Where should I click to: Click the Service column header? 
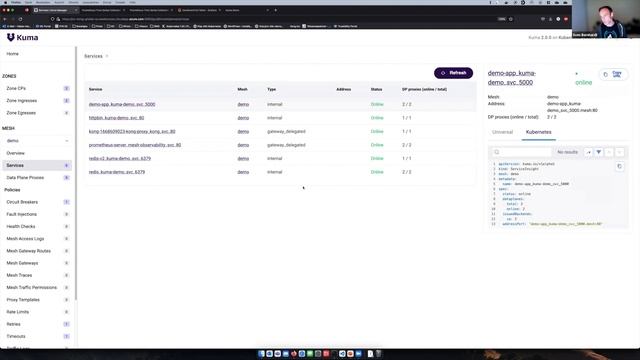96,89
